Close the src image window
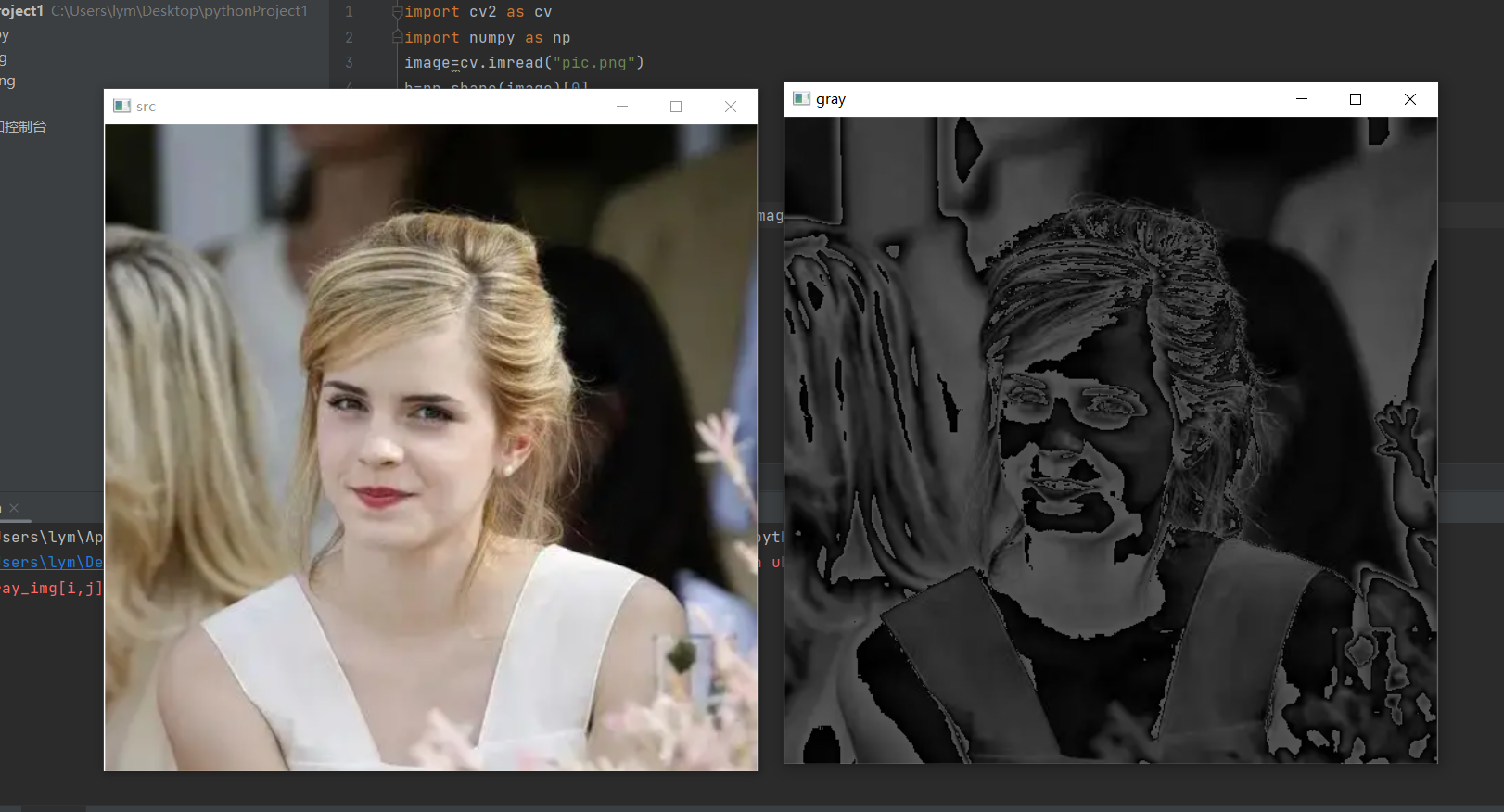 (731, 107)
